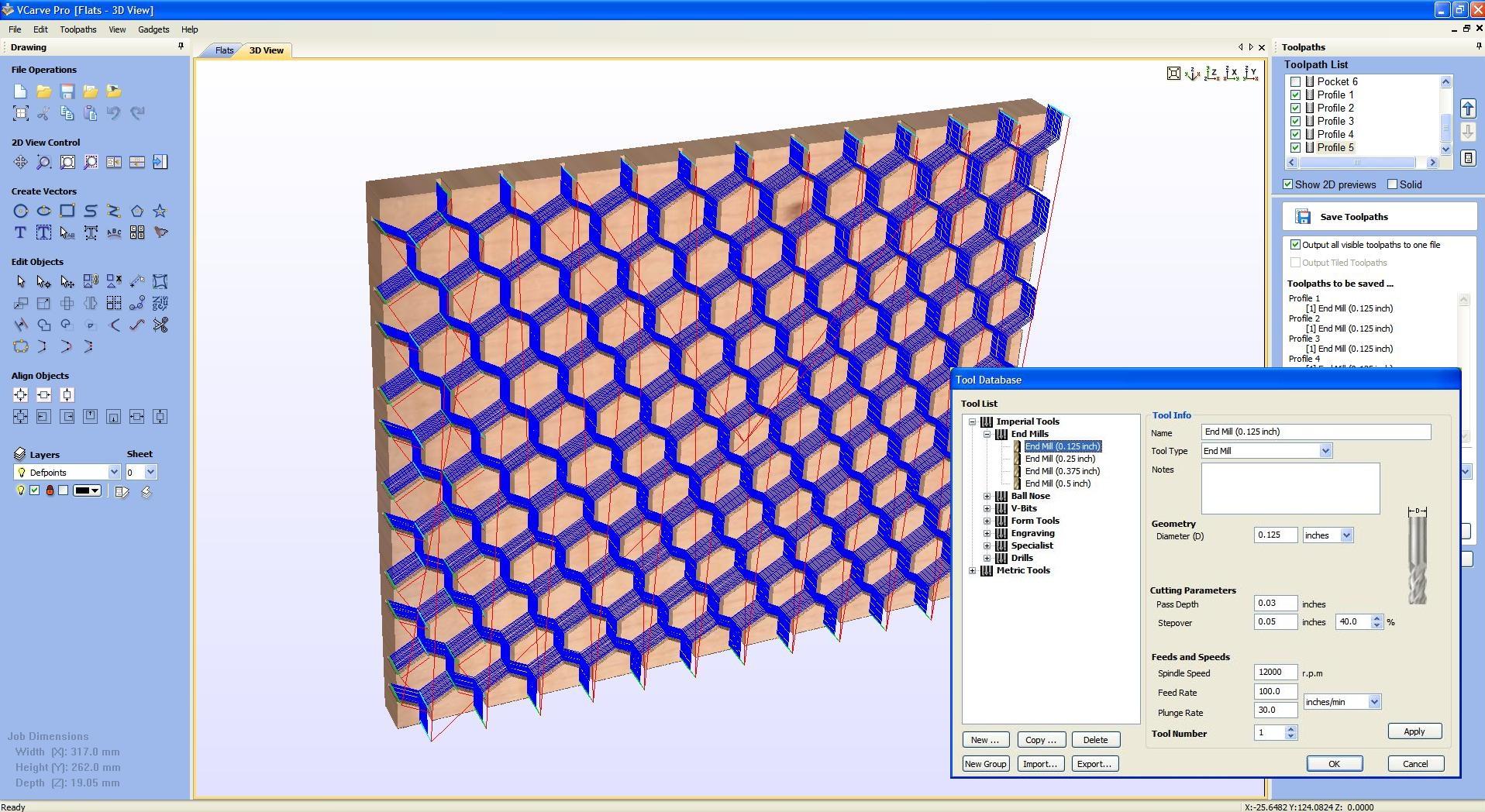
Task: Enable the Pocket 6 toolpath checkbox
Action: tap(1295, 81)
